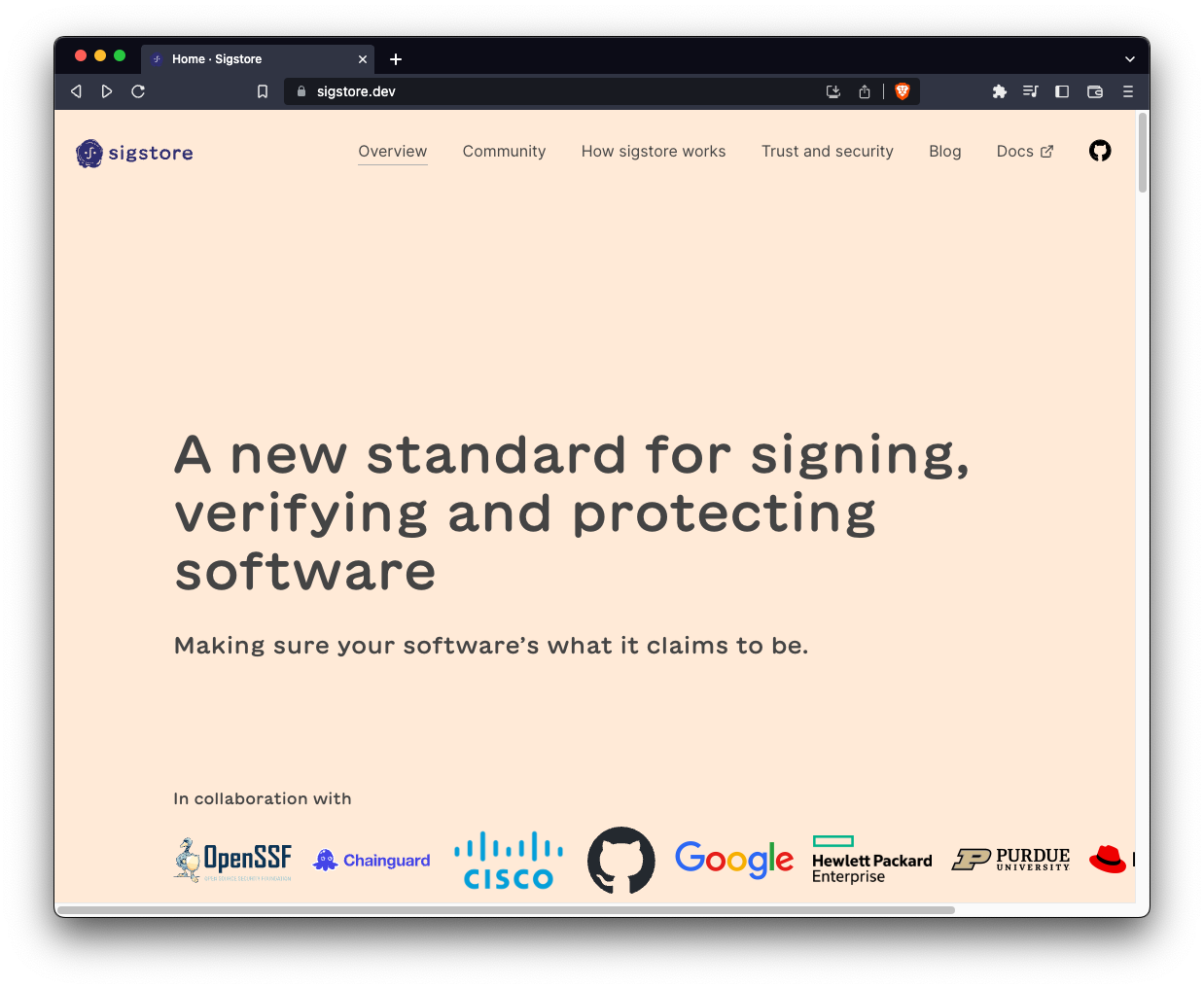Reload the page with the refresh icon
Image resolution: width=1204 pixels, height=989 pixels.
click(x=138, y=91)
